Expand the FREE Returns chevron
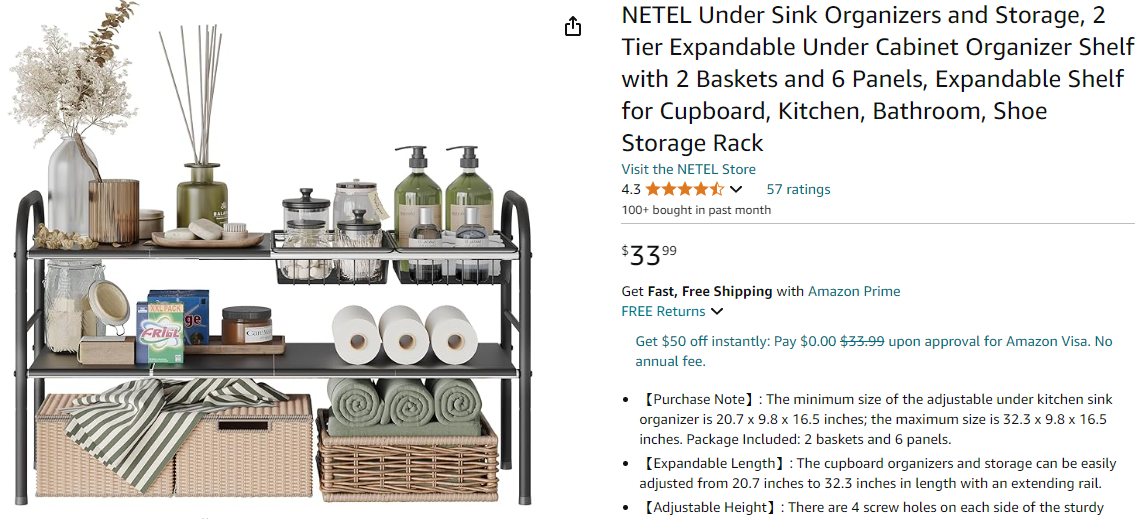Screen dimensions: 1139x519 coord(717,311)
